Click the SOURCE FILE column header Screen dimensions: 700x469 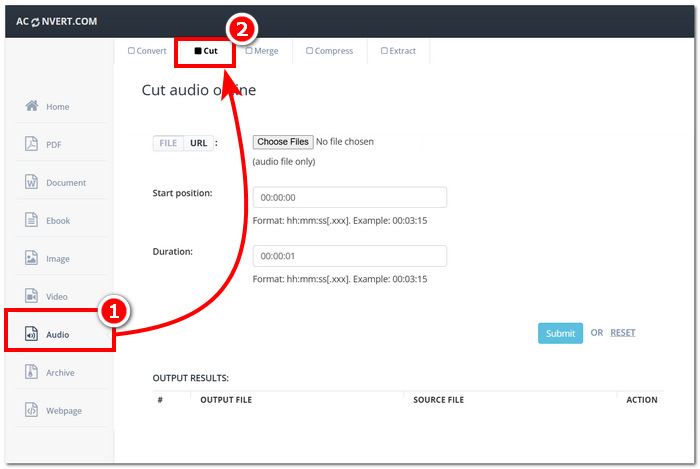[x=438, y=400]
